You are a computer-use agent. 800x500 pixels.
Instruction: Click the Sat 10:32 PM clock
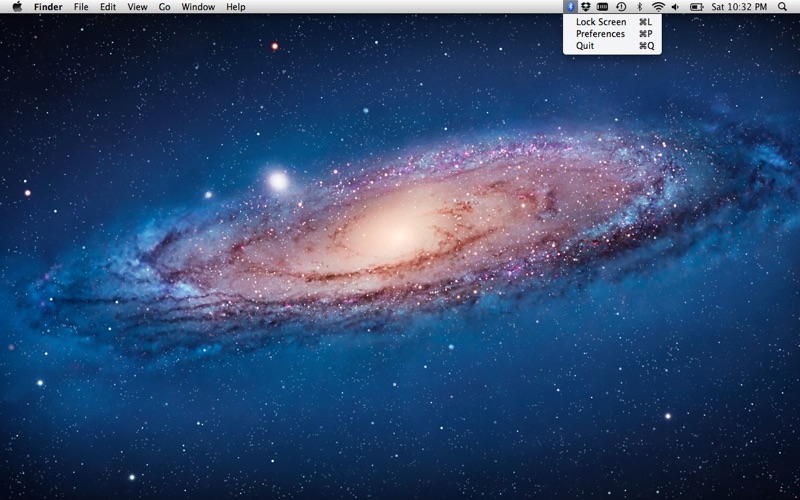739,7
